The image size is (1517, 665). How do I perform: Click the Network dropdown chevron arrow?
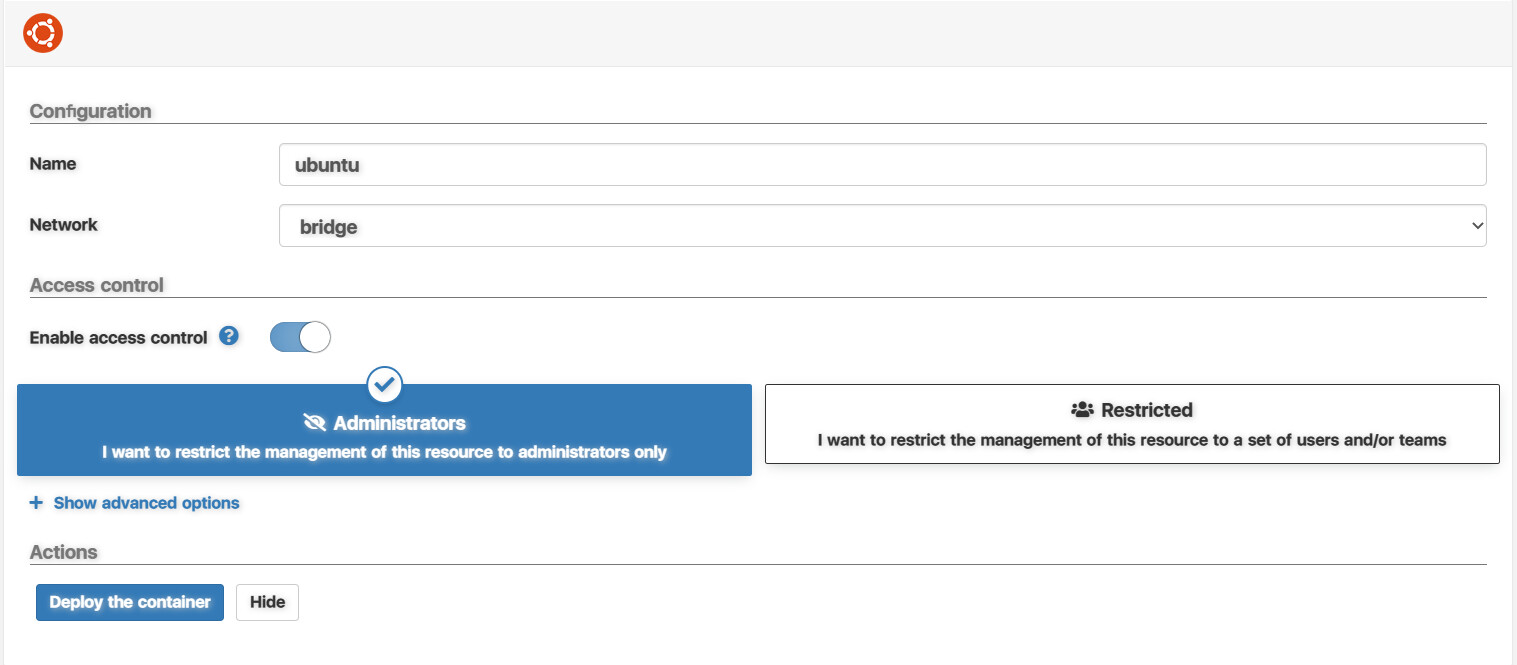click(1477, 226)
